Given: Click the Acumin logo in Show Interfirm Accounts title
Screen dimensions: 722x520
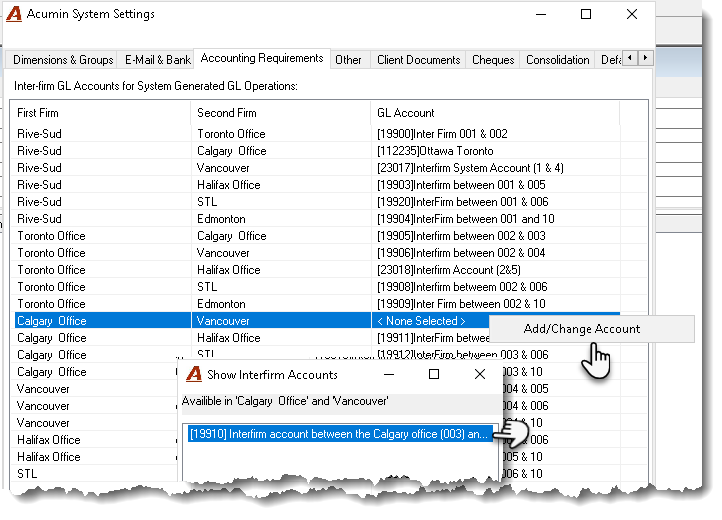Looking at the screenshot, I should pyautogui.click(x=194, y=374).
